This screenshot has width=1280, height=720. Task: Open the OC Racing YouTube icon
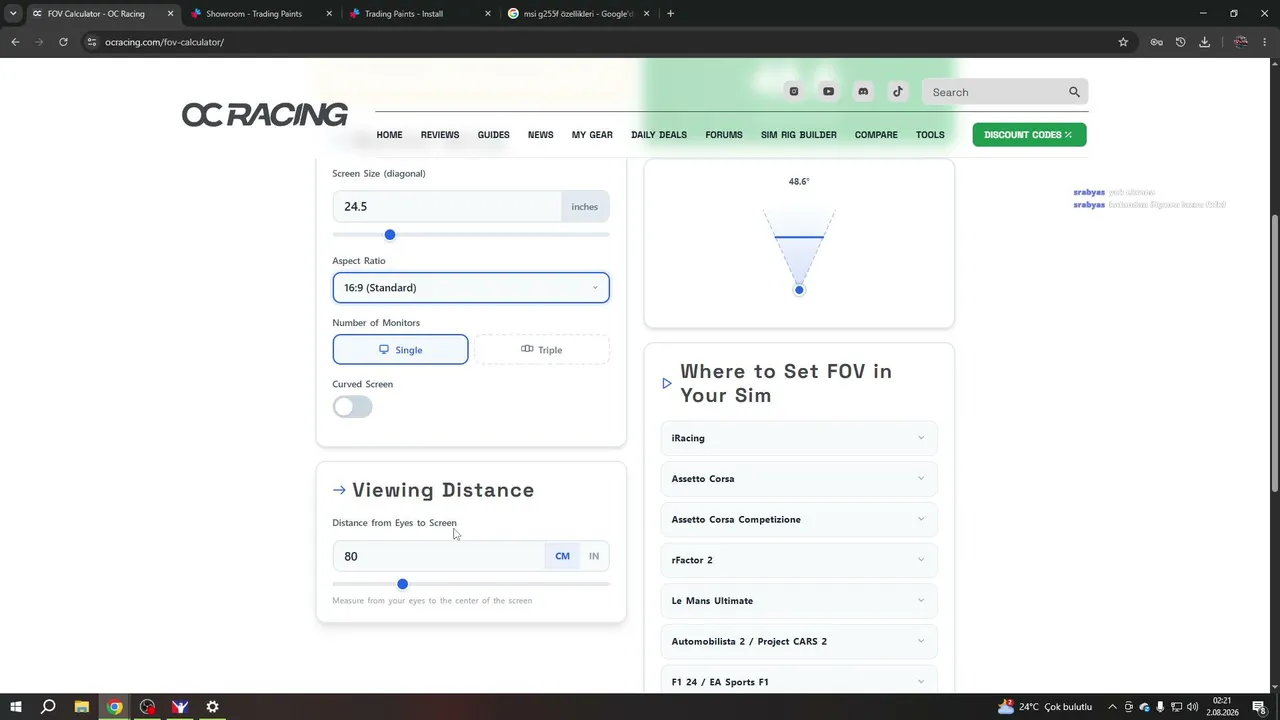pyautogui.click(x=828, y=92)
